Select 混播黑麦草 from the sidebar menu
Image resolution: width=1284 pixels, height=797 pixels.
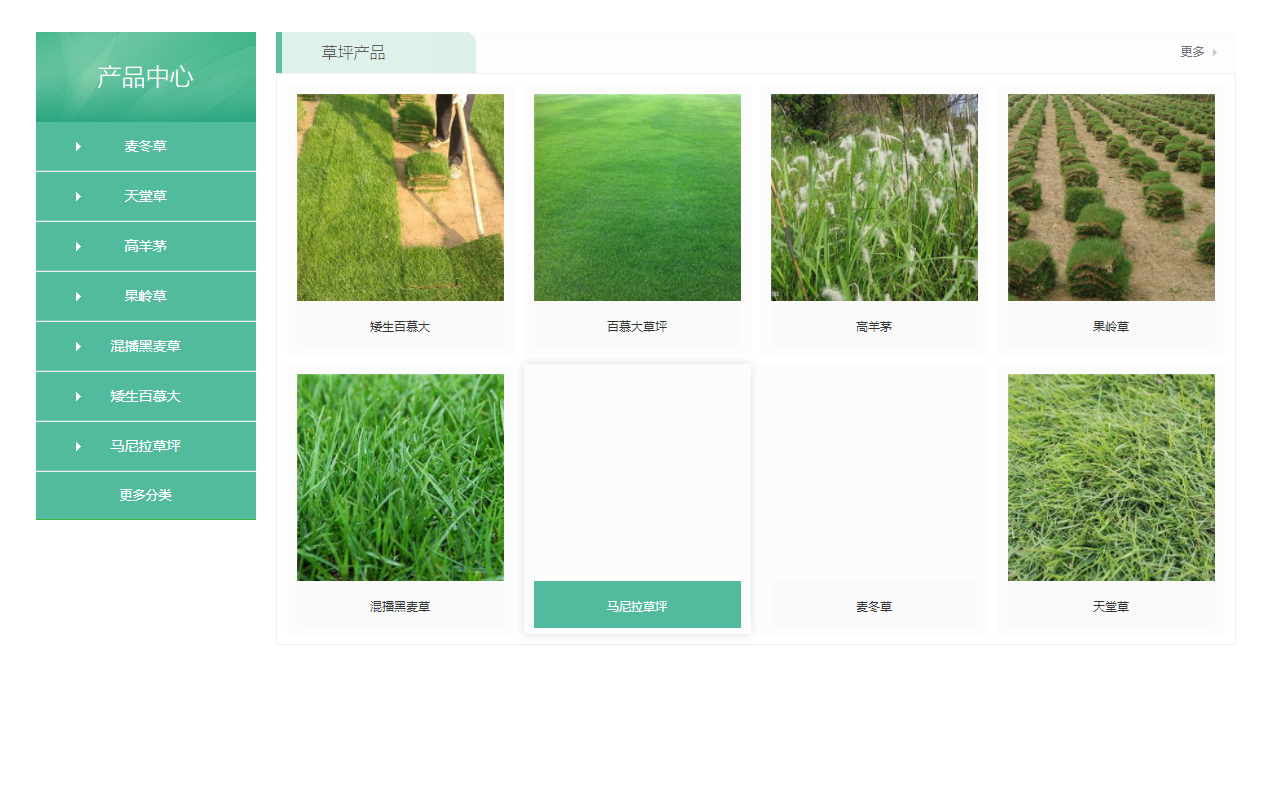pyautogui.click(x=146, y=347)
